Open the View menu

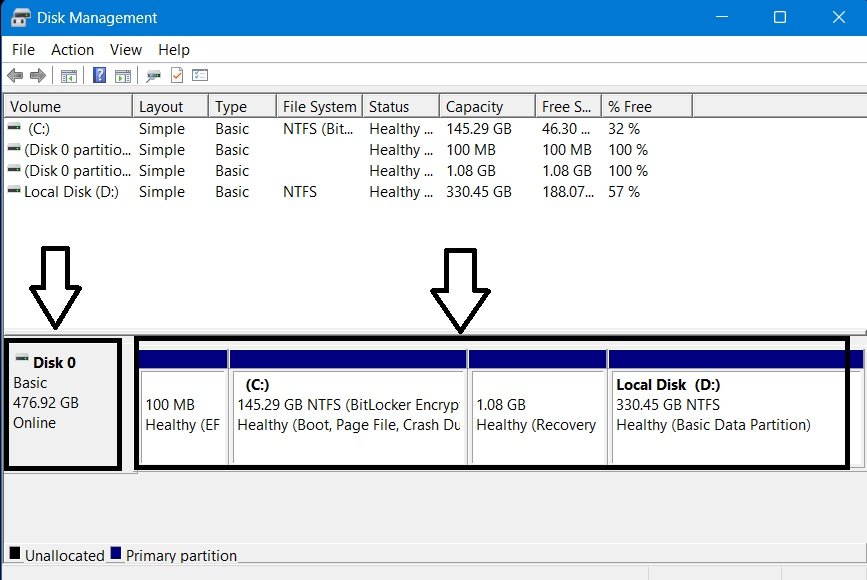(x=126, y=50)
